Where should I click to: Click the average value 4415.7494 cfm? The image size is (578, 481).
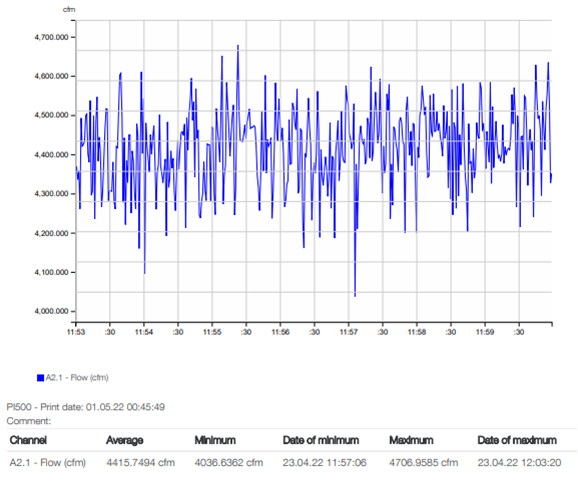(x=140, y=463)
